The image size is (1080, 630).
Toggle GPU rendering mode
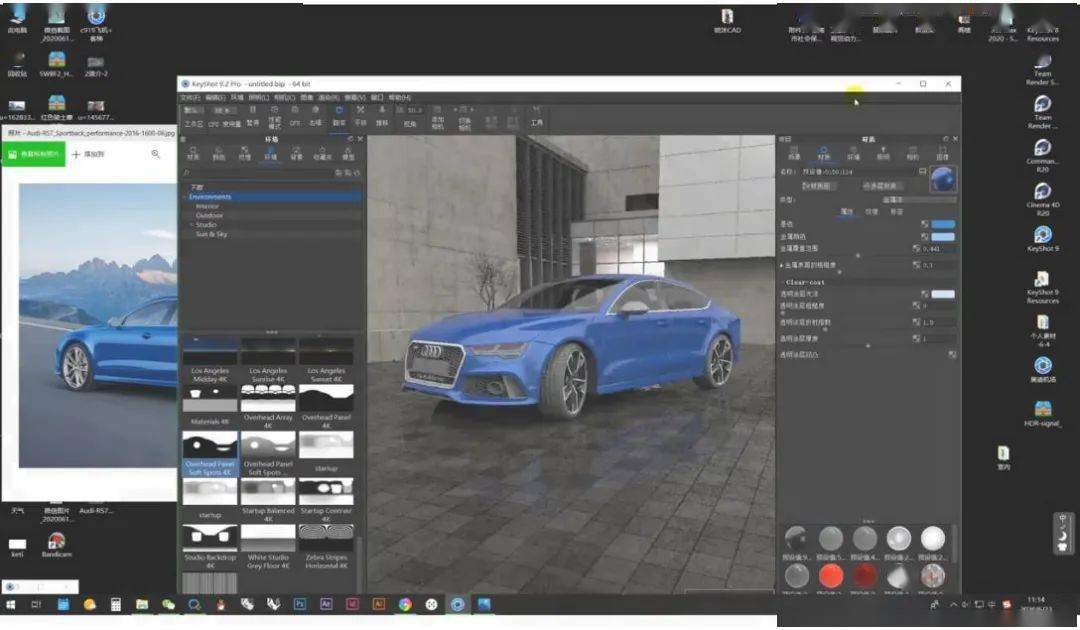pos(295,116)
